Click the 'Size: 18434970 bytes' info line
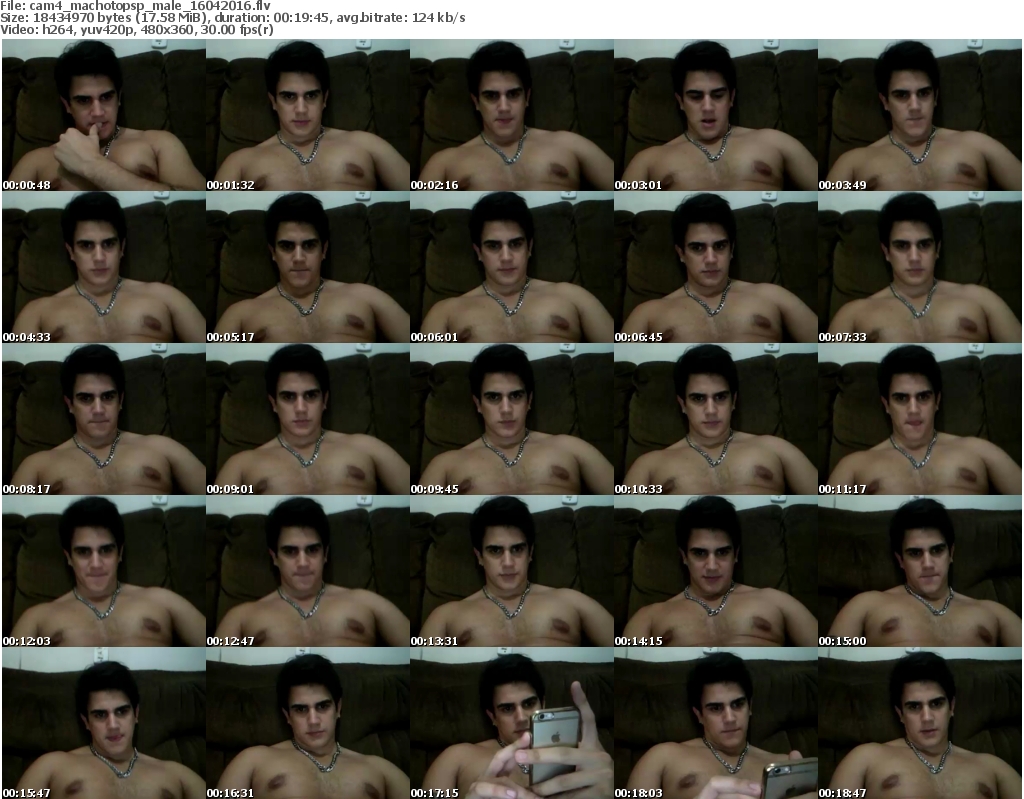Viewport: 1024px width, 799px height. pyautogui.click(x=232, y=18)
